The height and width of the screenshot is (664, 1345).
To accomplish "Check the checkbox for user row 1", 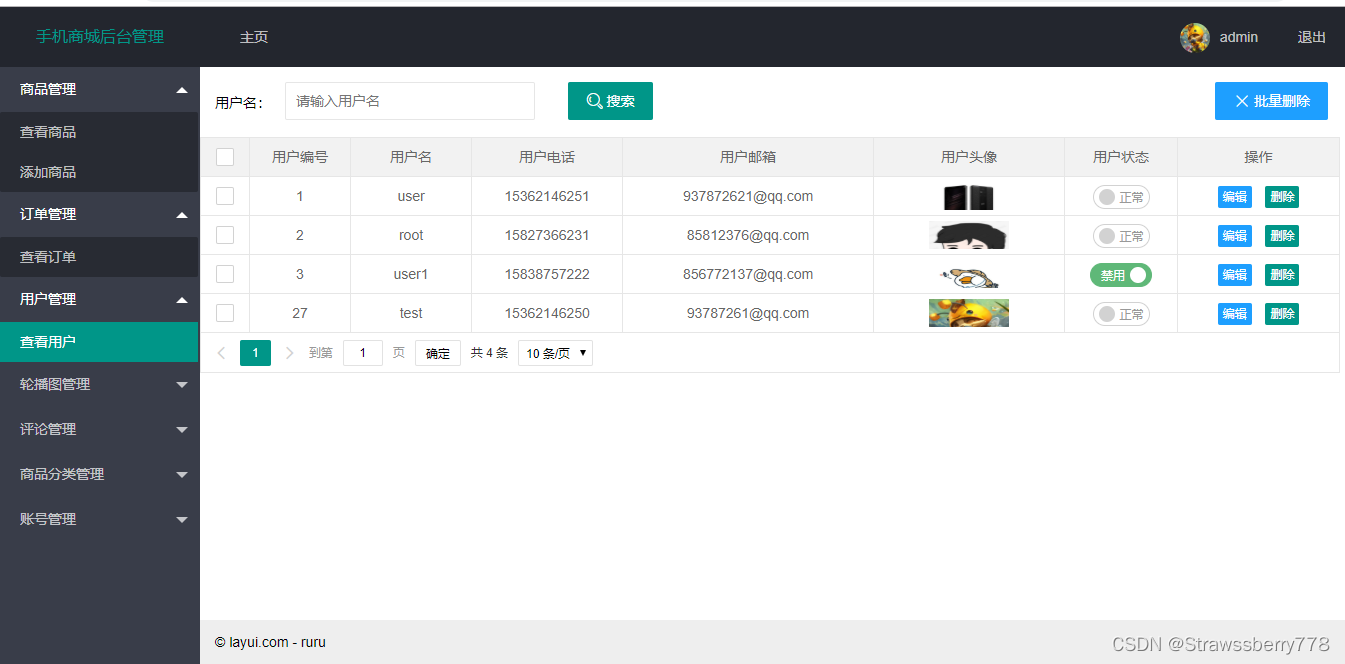I will point(225,196).
